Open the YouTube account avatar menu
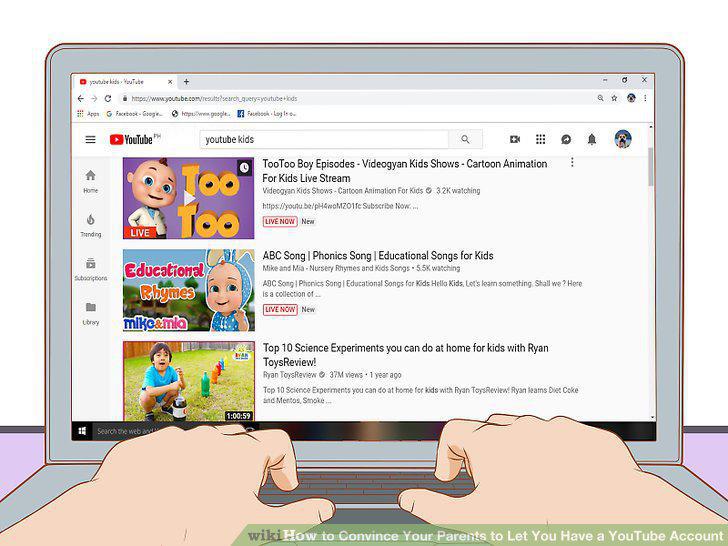The image size is (728, 546). [623, 139]
